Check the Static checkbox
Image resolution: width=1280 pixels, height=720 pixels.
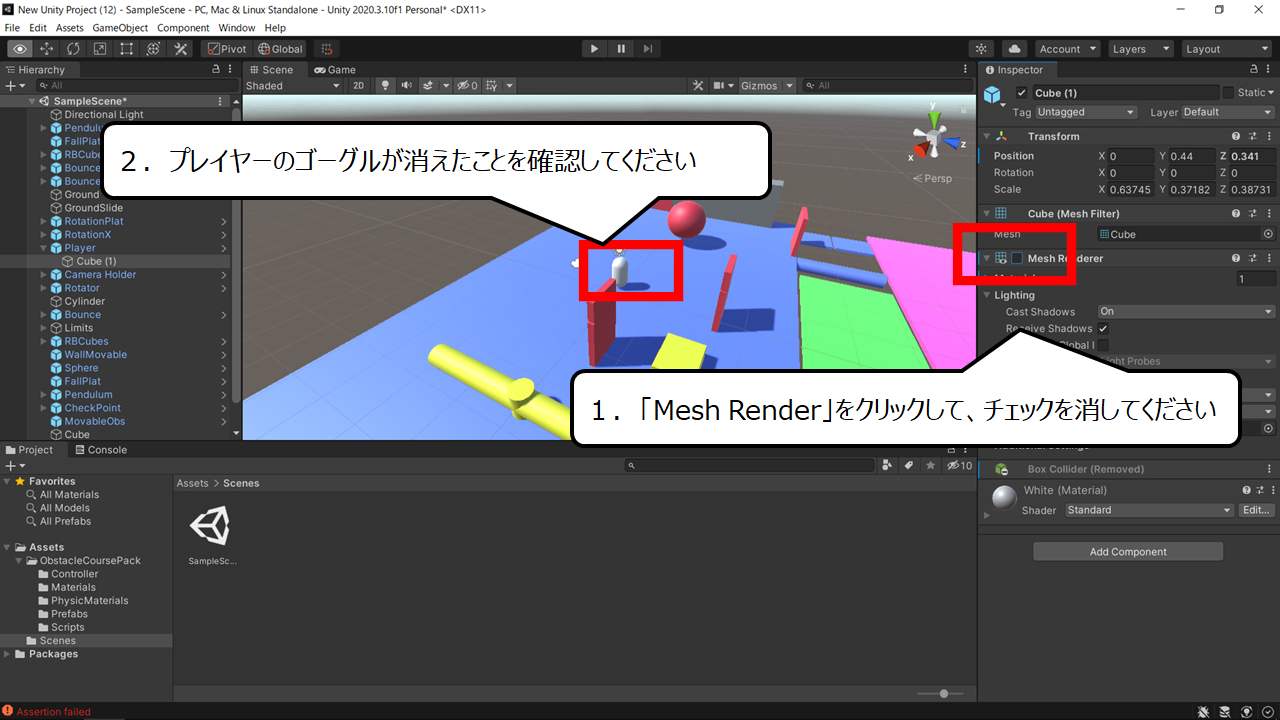pos(1228,93)
